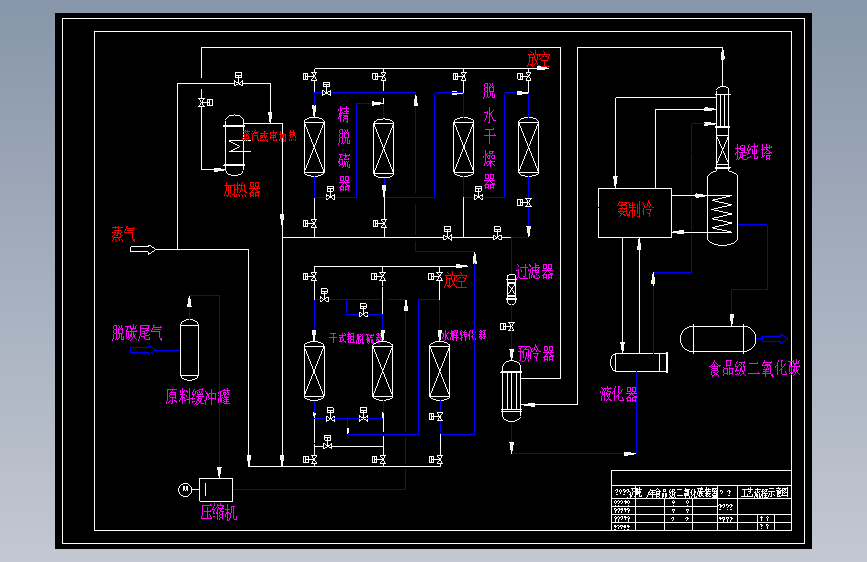Click the 水解转化器 label

[463, 335]
